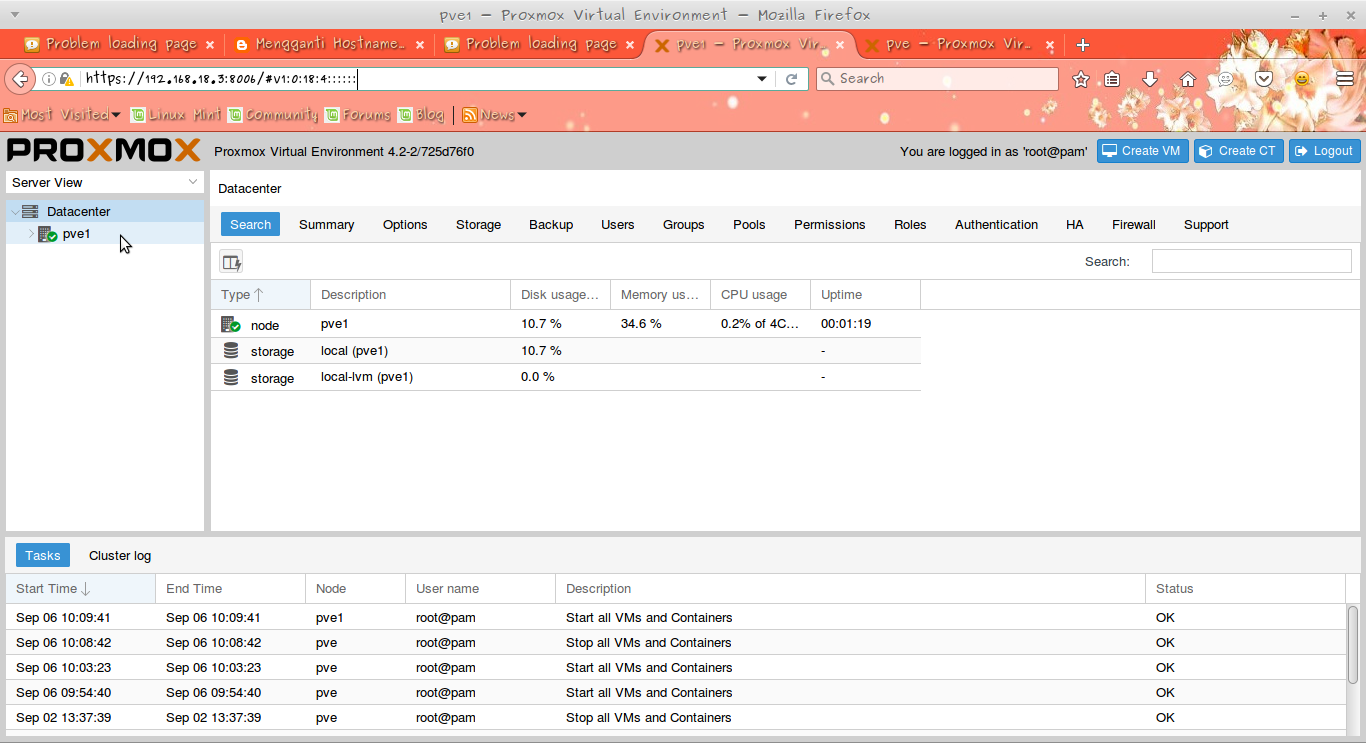Screen dimensions: 1366x743
Task: Open the Storage tab
Action: pos(479,225)
